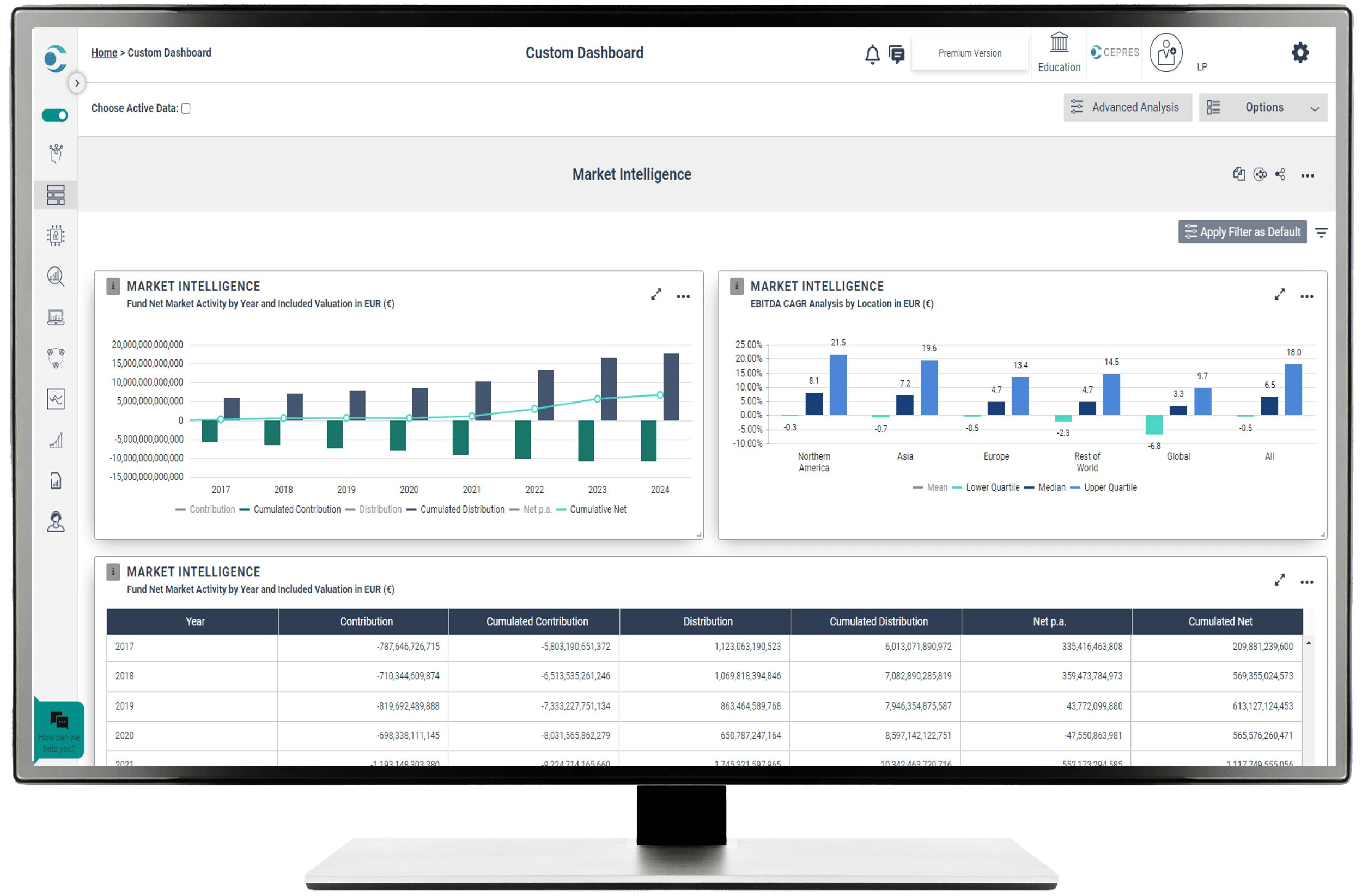The height and width of the screenshot is (896, 1368).
Task: Open the Options dropdown
Action: tap(1263, 107)
